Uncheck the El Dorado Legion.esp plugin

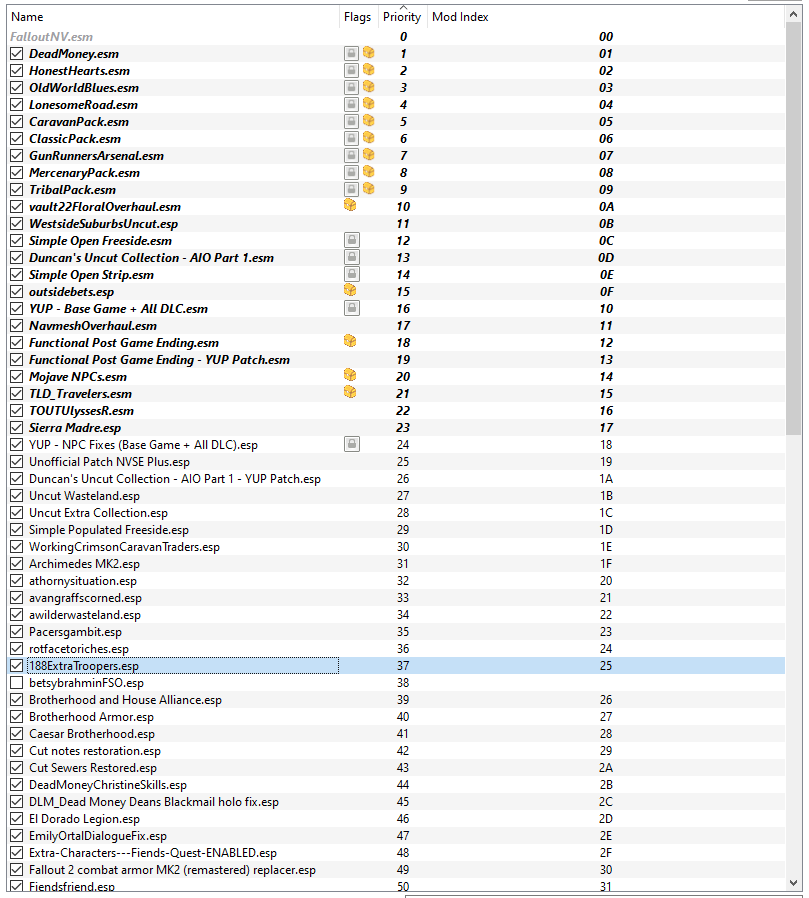[x=17, y=818]
